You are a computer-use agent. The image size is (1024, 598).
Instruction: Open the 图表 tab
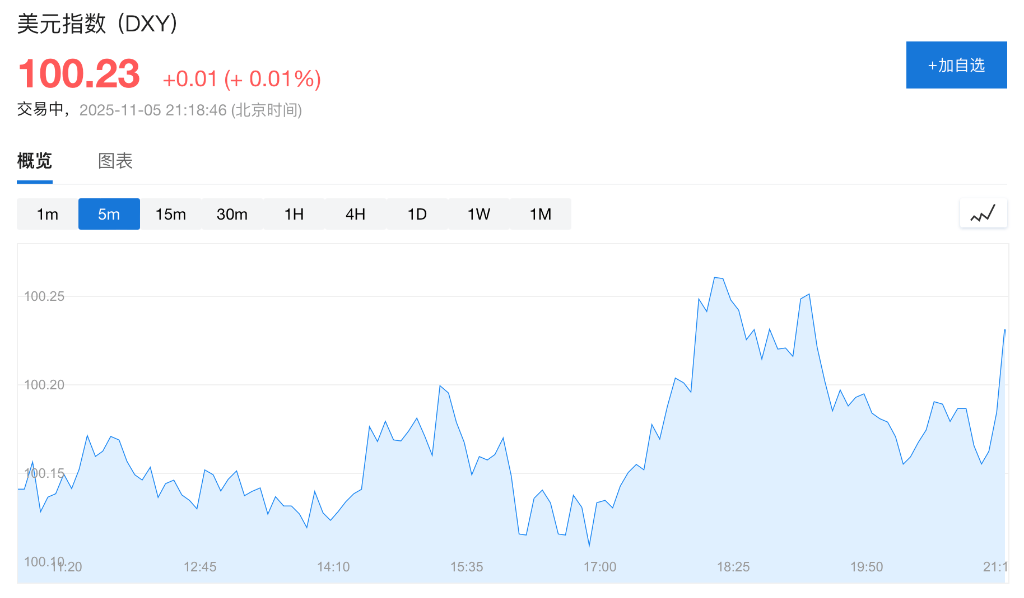pyautogui.click(x=115, y=161)
